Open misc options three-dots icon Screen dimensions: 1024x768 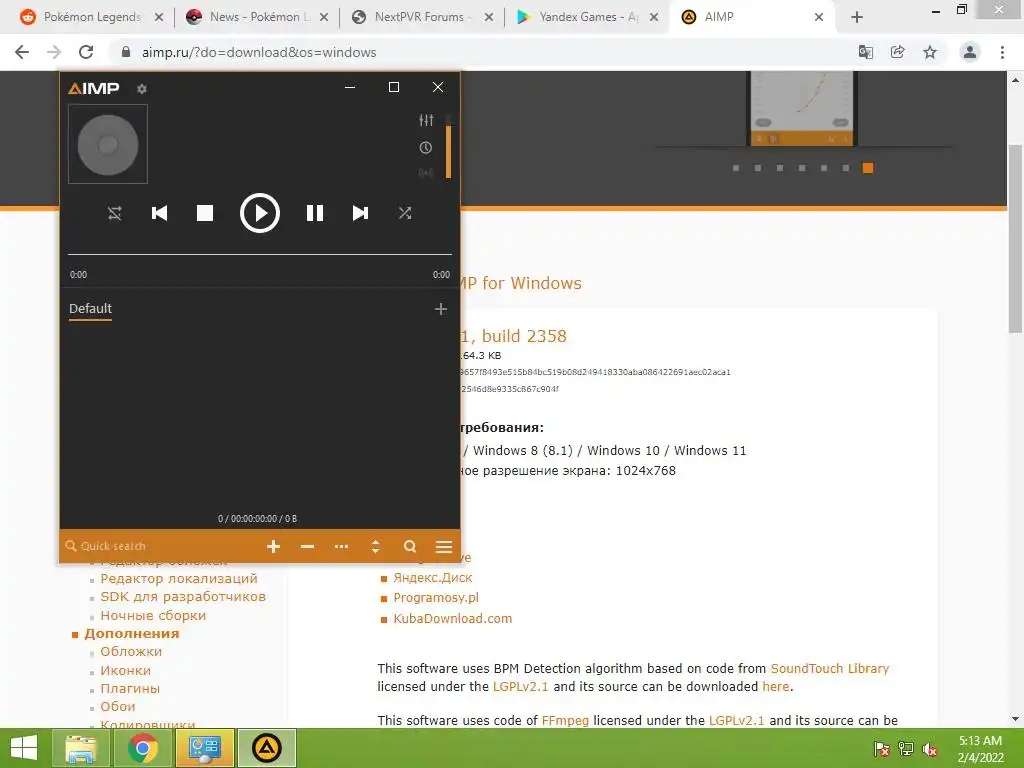point(342,547)
